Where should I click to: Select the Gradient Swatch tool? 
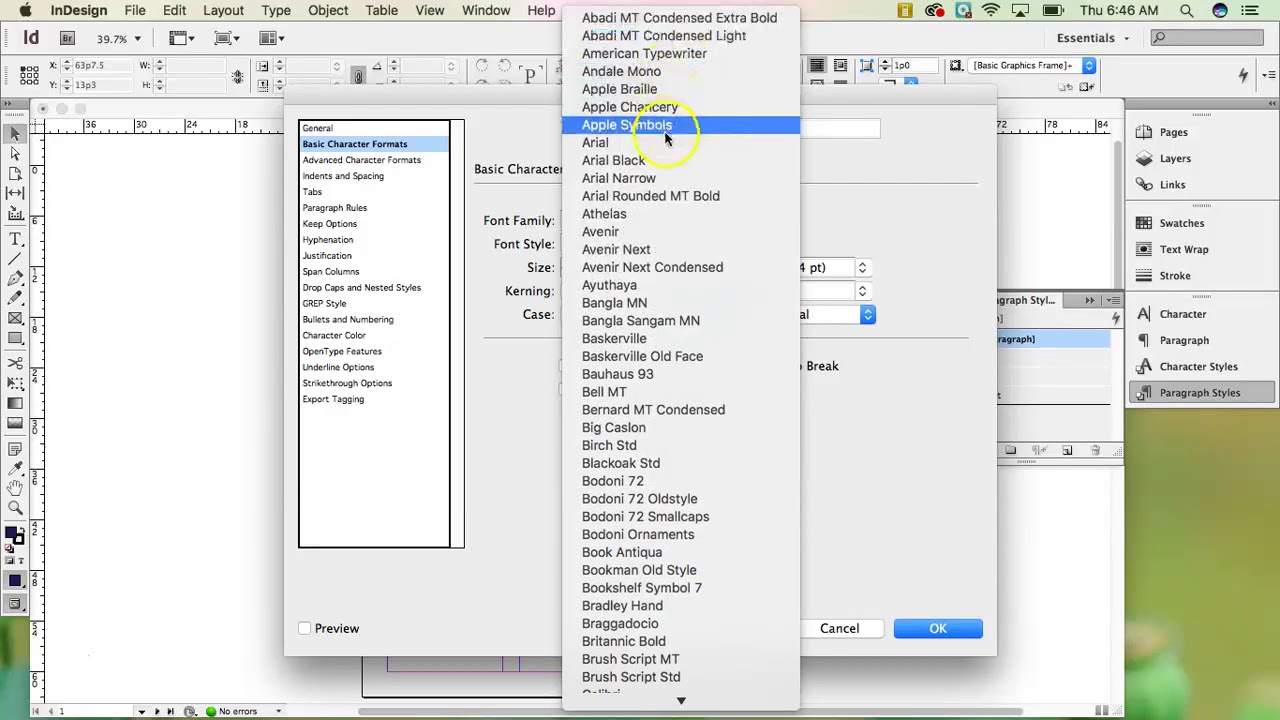click(x=15, y=404)
